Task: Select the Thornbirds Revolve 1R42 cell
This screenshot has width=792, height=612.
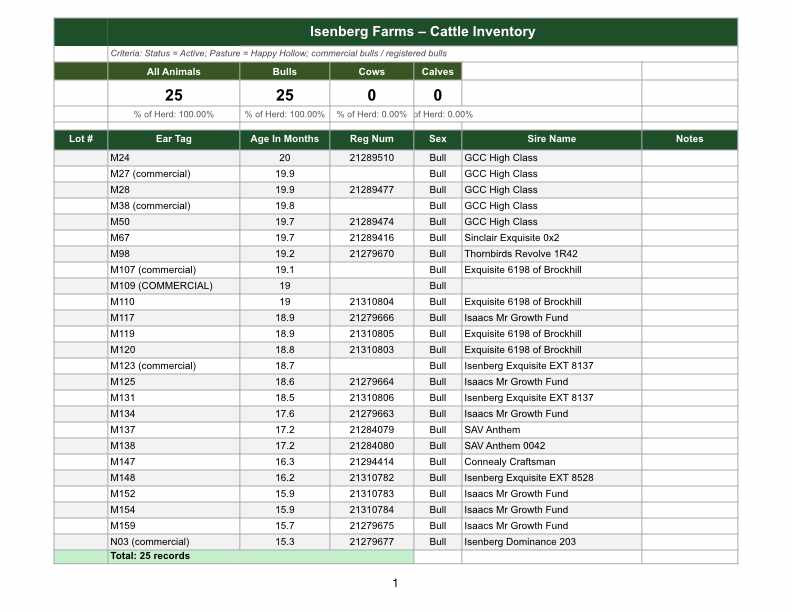Action: pyautogui.click(x=520, y=254)
